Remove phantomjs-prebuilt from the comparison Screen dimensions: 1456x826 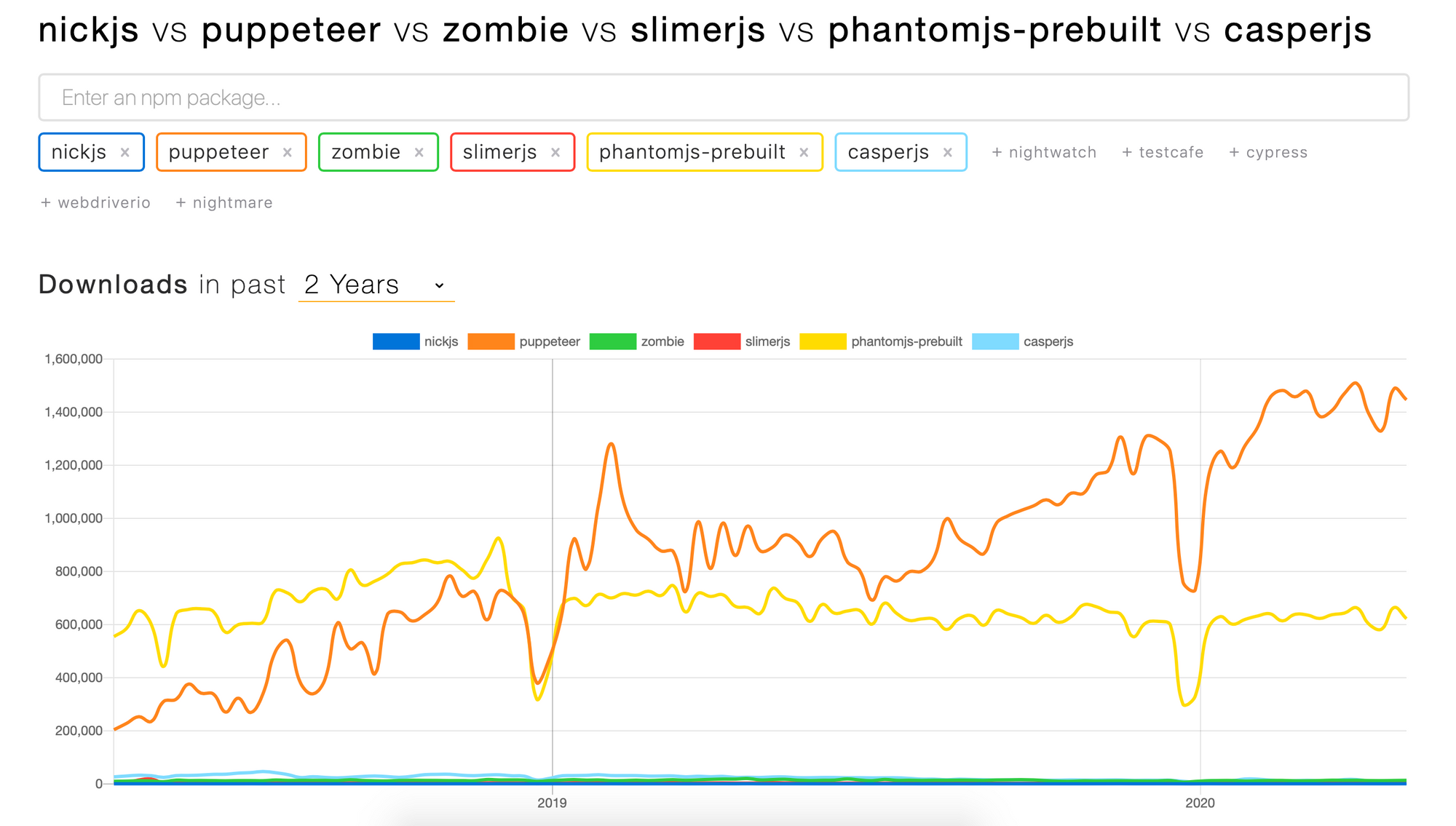(804, 153)
